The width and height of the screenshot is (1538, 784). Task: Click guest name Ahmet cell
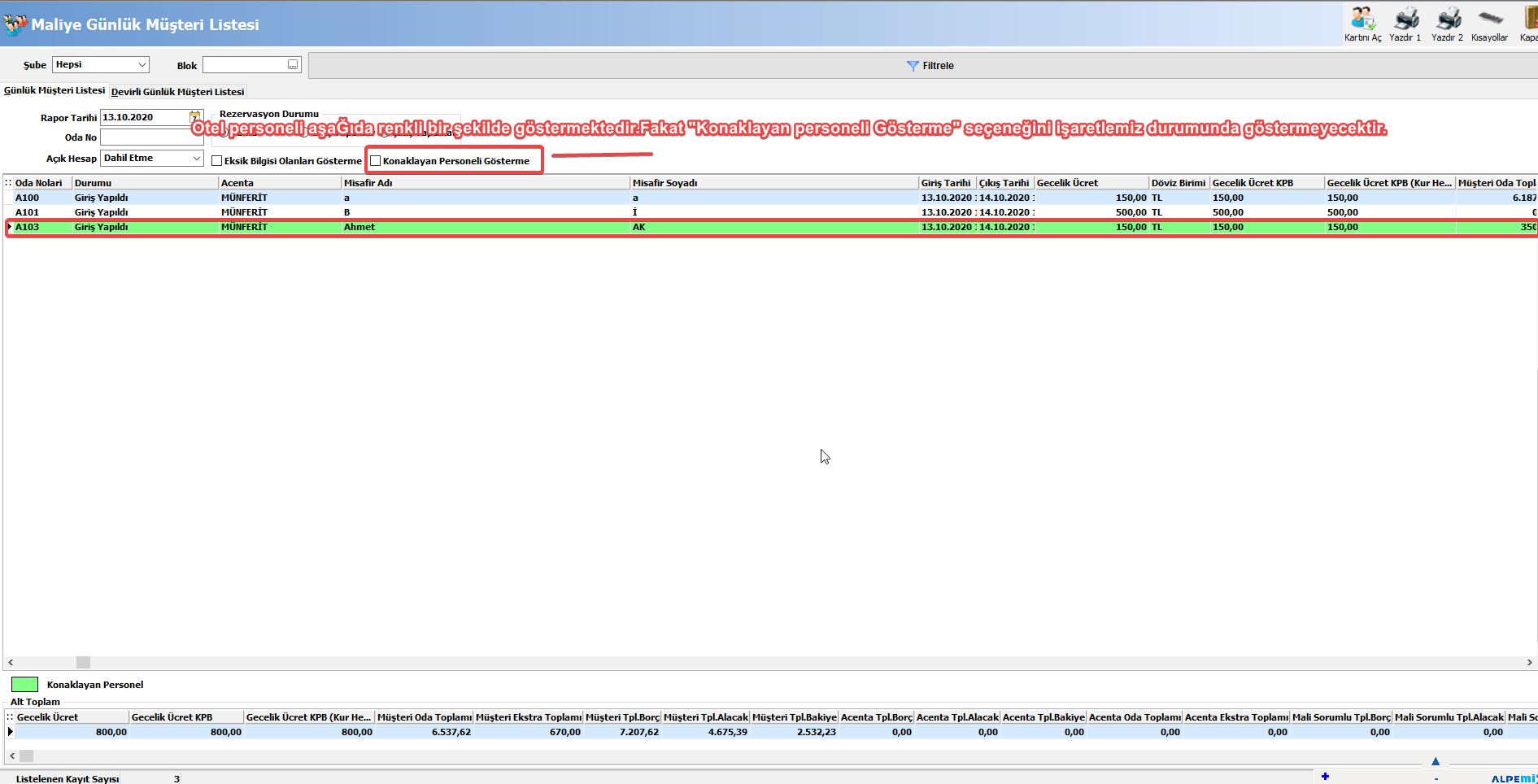pyautogui.click(x=486, y=227)
